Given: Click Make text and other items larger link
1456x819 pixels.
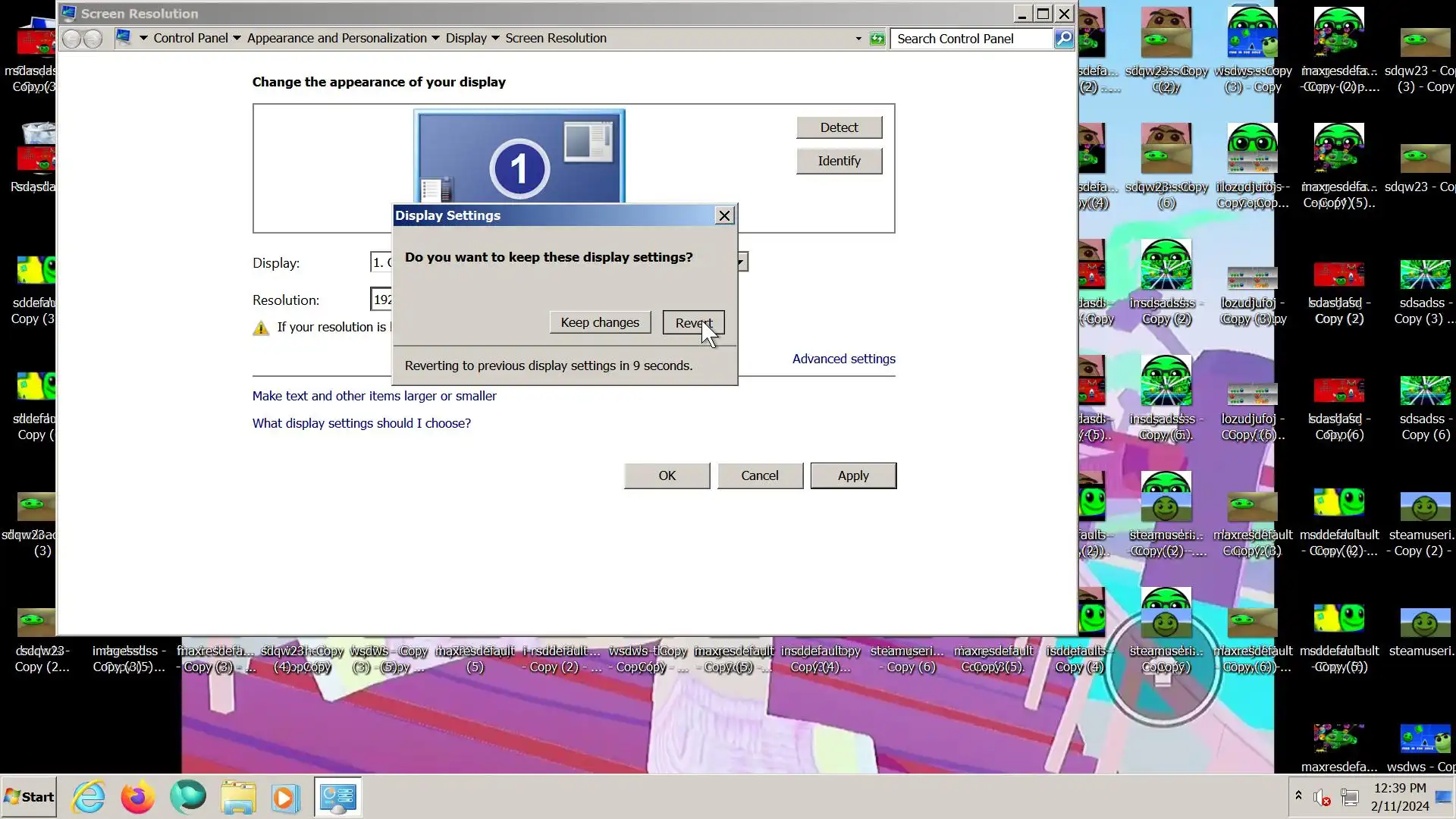Looking at the screenshot, I should click(x=374, y=396).
